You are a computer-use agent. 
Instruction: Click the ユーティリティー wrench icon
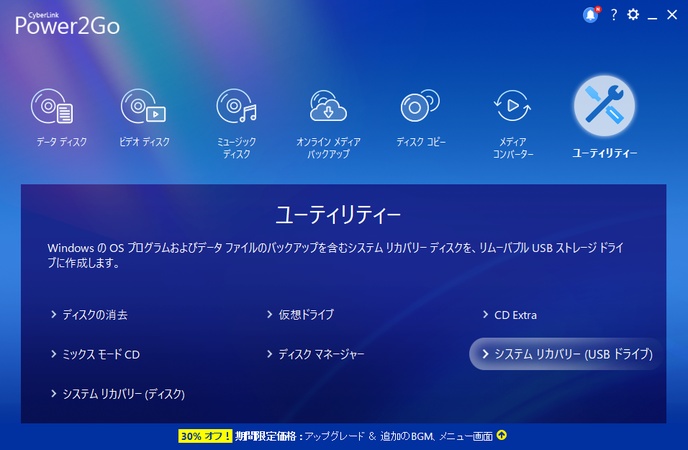pyautogui.click(x=605, y=106)
